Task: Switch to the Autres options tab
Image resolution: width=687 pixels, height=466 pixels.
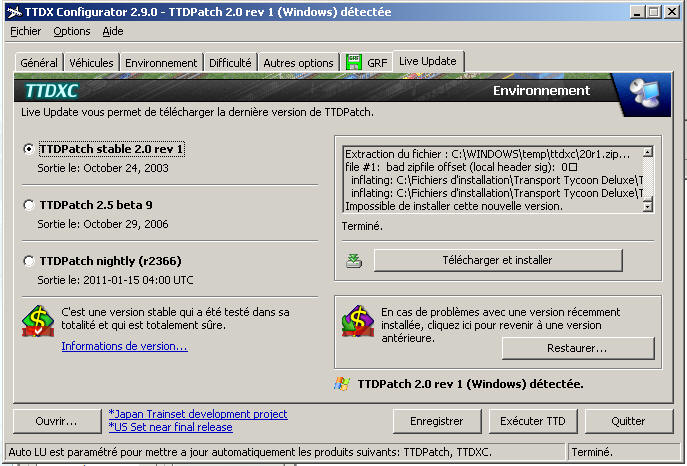Action: tap(298, 63)
